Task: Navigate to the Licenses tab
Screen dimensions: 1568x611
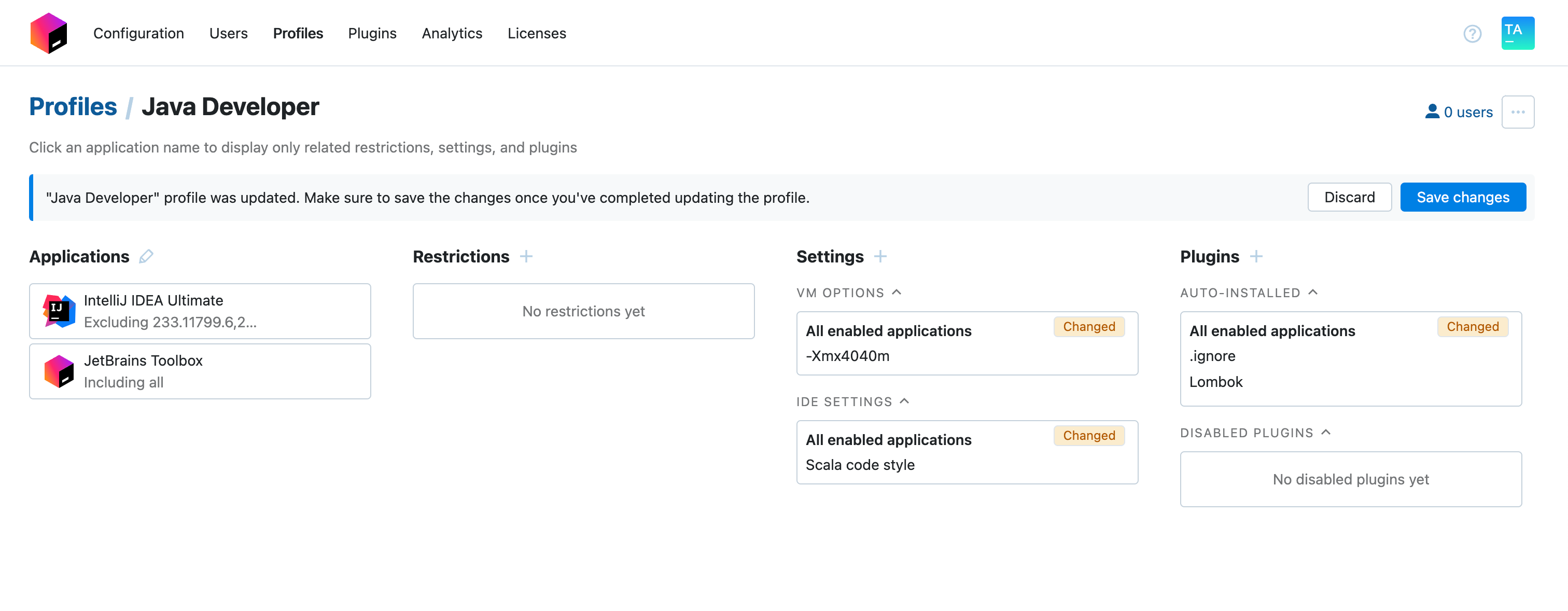Action: pyautogui.click(x=536, y=33)
